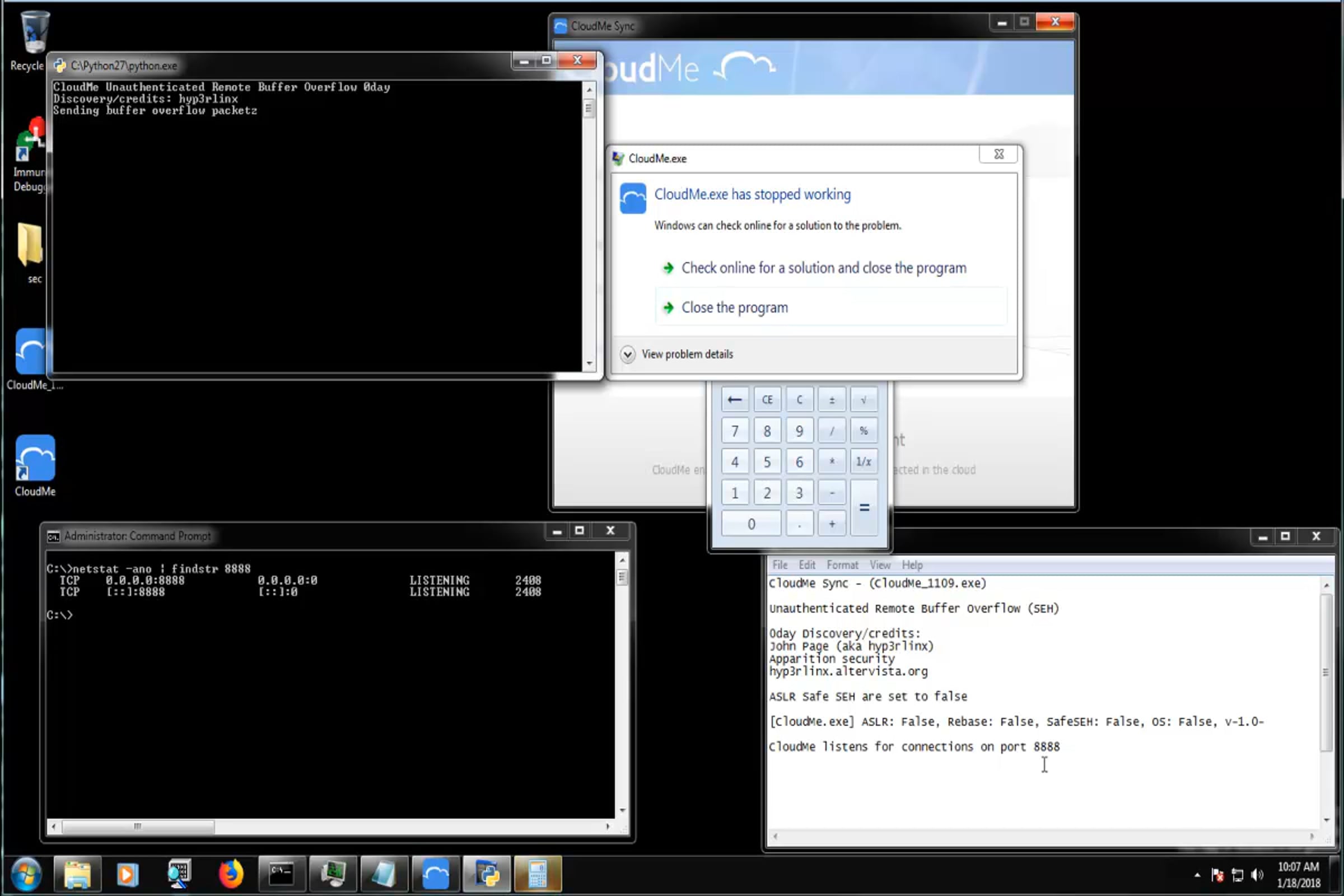Expand View problem details
Viewport: 1344px width, 896px height.
[x=676, y=354]
